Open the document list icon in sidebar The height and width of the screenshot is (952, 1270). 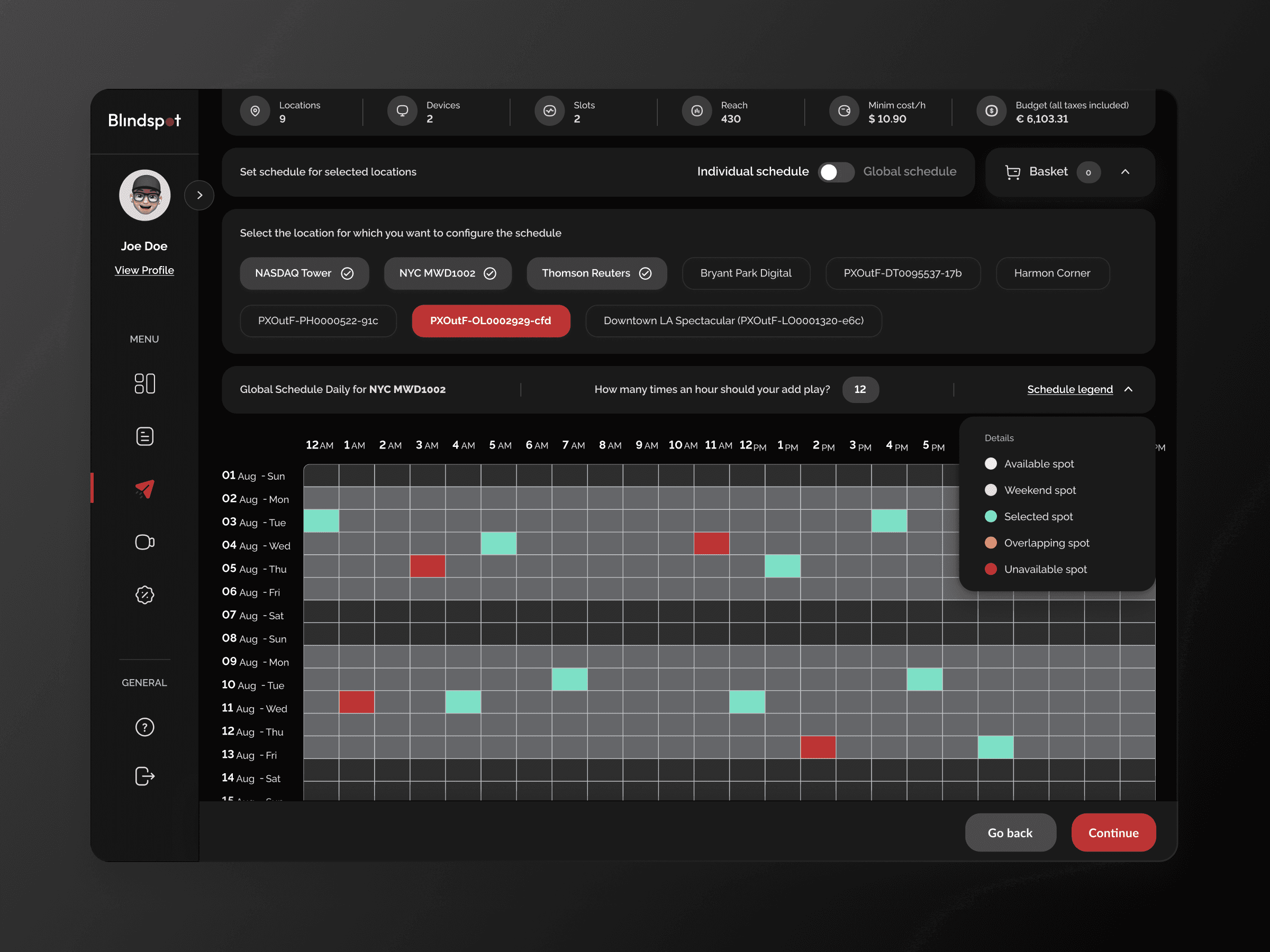[144, 436]
